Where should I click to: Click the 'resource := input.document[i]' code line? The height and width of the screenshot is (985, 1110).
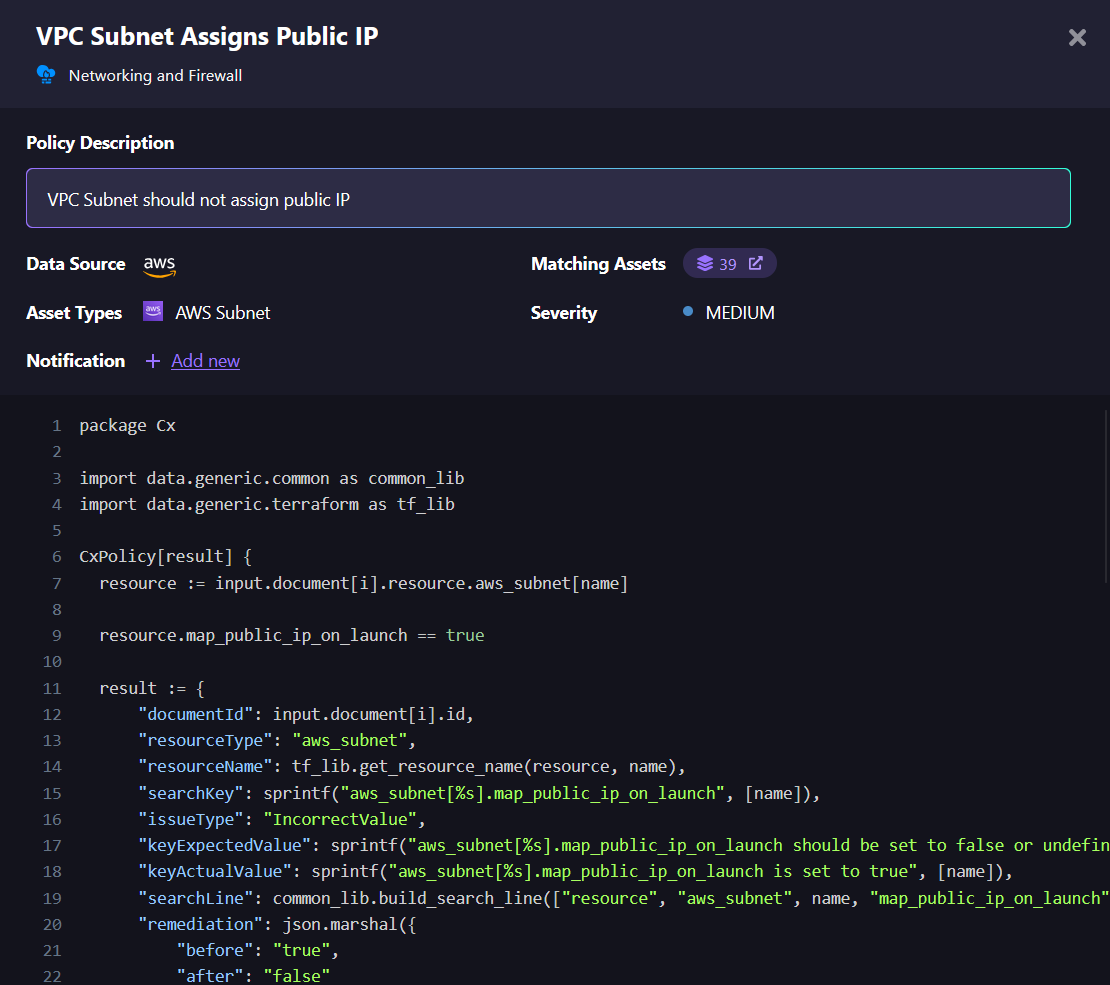point(363,583)
